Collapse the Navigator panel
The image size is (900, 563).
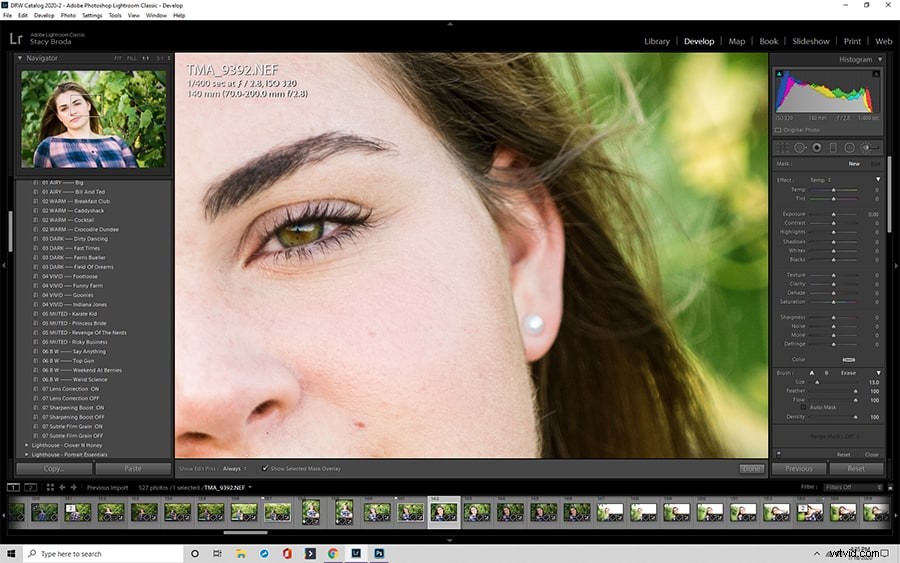coord(20,58)
